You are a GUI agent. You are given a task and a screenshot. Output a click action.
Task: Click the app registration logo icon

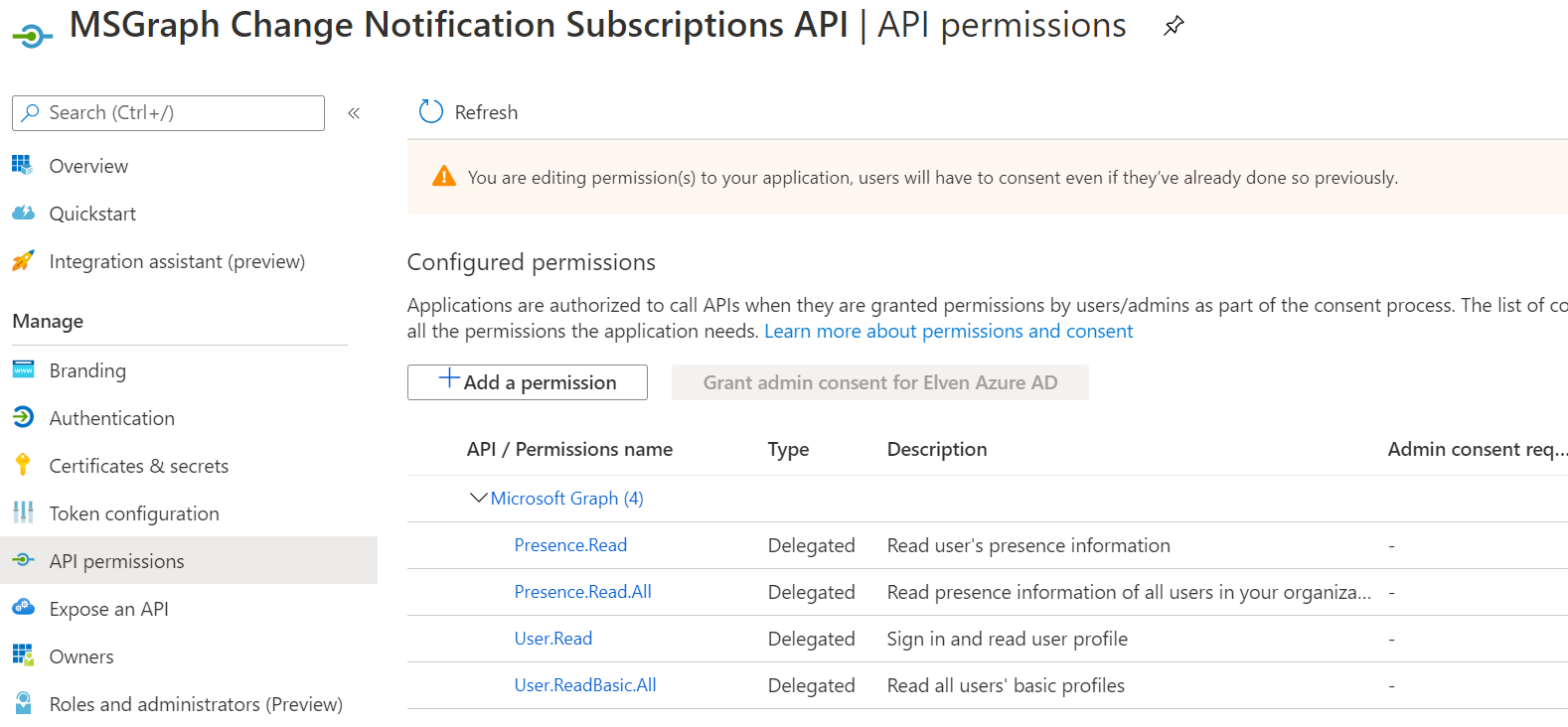pyautogui.click(x=32, y=37)
